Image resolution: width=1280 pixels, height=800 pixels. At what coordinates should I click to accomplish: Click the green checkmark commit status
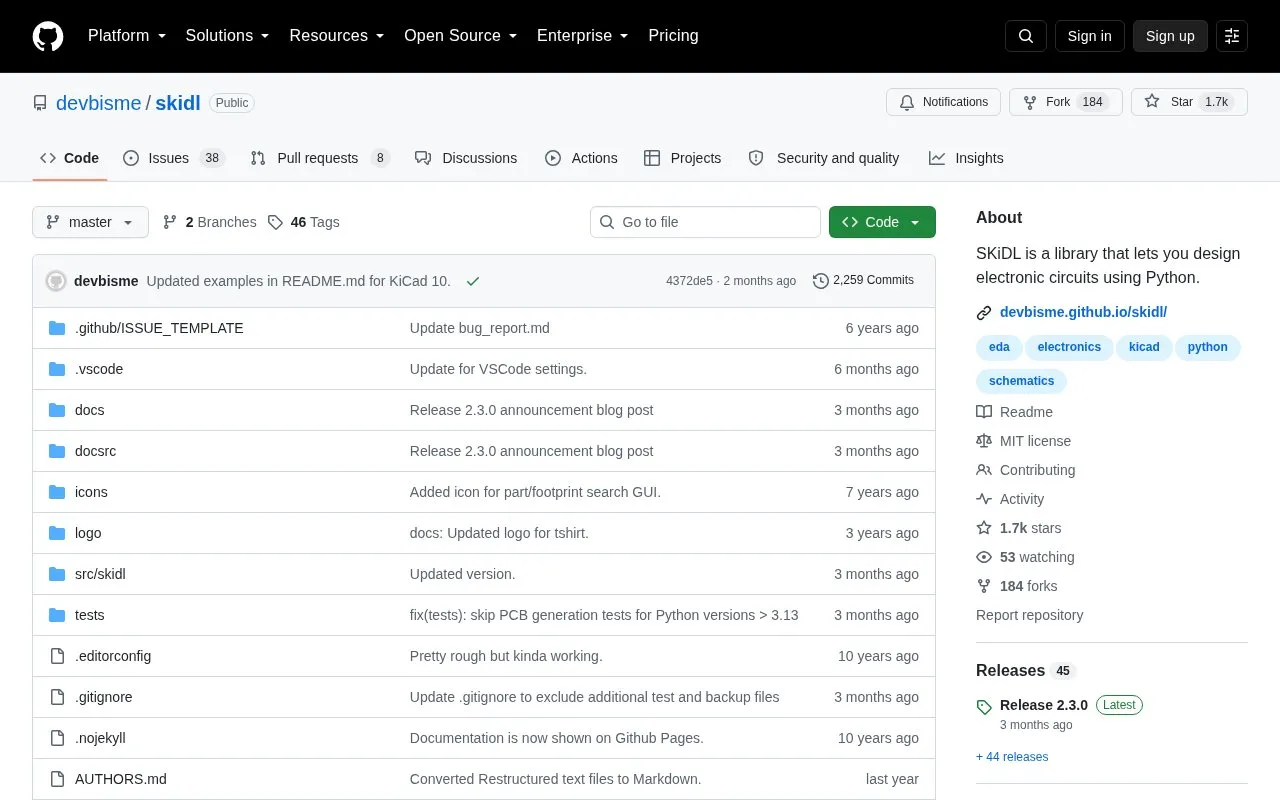473,281
